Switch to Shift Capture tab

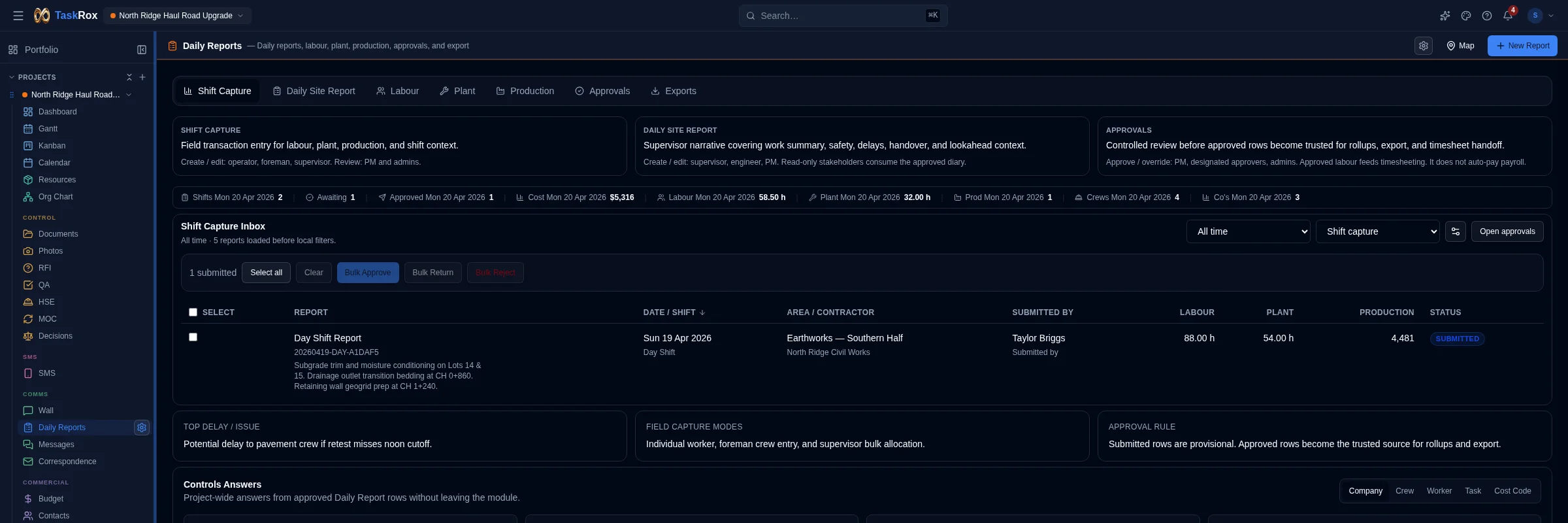coord(218,91)
